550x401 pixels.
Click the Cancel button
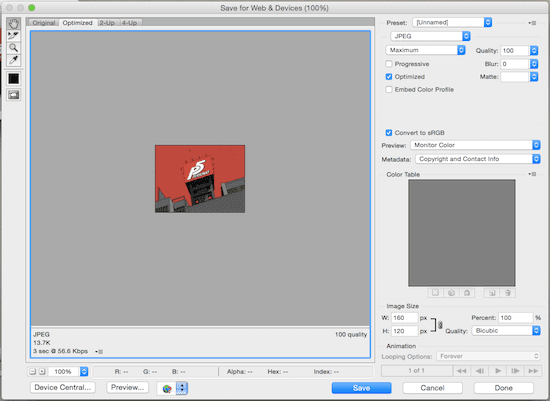[x=432, y=388]
